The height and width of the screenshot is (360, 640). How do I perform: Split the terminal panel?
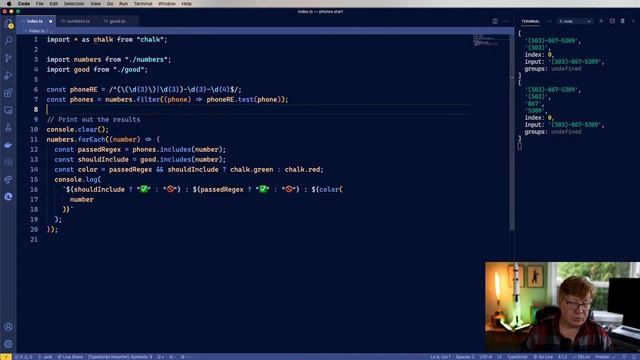click(x=612, y=21)
